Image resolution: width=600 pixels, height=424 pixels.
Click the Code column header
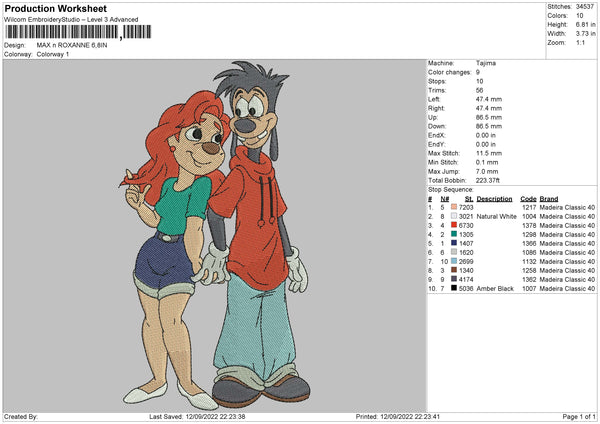click(x=529, y=198)
